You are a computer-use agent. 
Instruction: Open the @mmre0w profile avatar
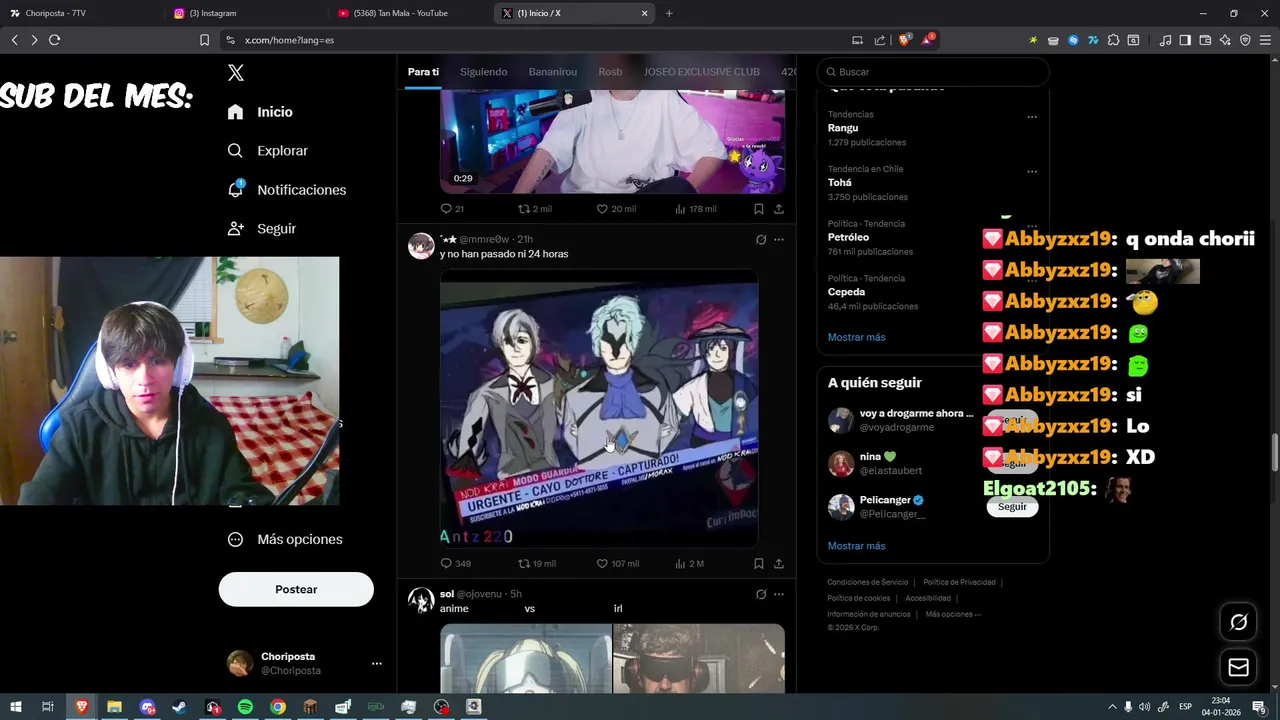(x=421, y=246)
